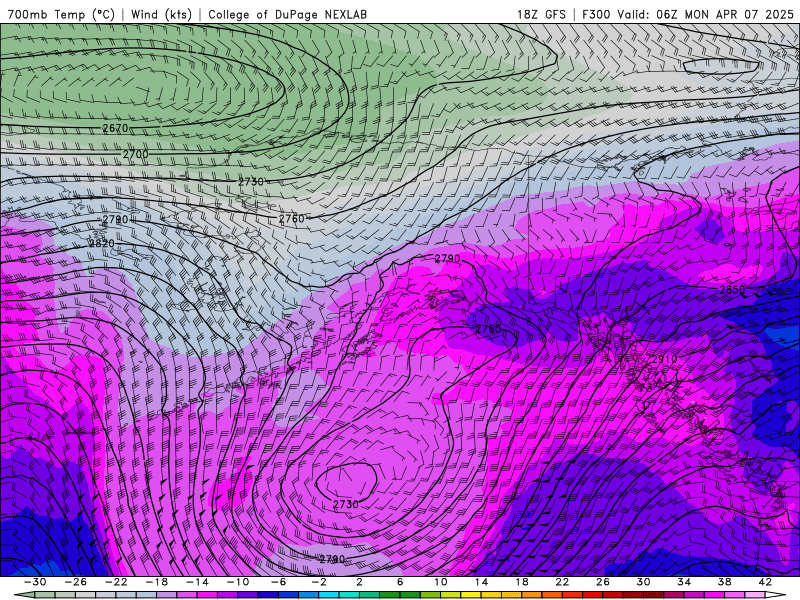Click the 42 value on the color scale
Image resolution: width=800 pixels, height=600 pixels.
click(x=765, y=582)
